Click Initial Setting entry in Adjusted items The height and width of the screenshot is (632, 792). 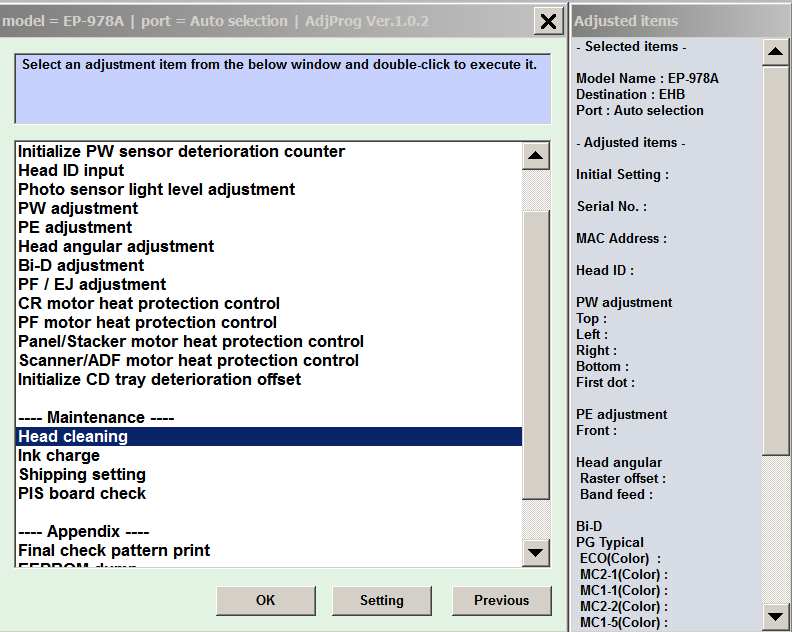622,175
